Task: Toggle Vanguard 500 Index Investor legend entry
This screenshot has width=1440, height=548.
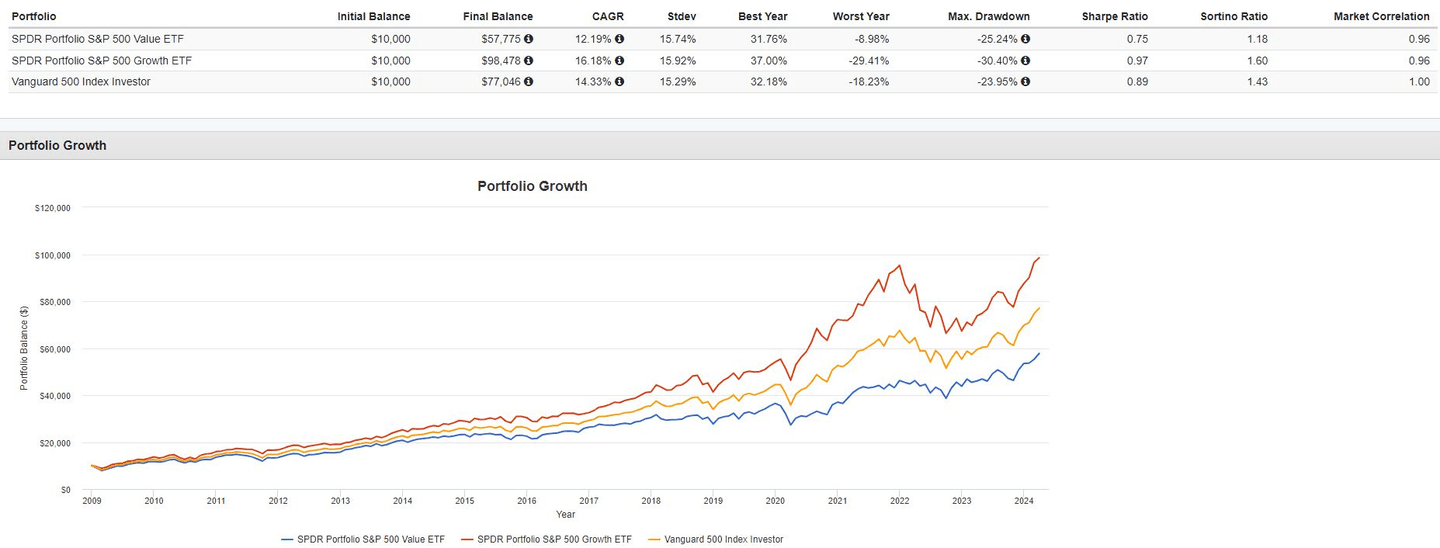Action: 718,539
